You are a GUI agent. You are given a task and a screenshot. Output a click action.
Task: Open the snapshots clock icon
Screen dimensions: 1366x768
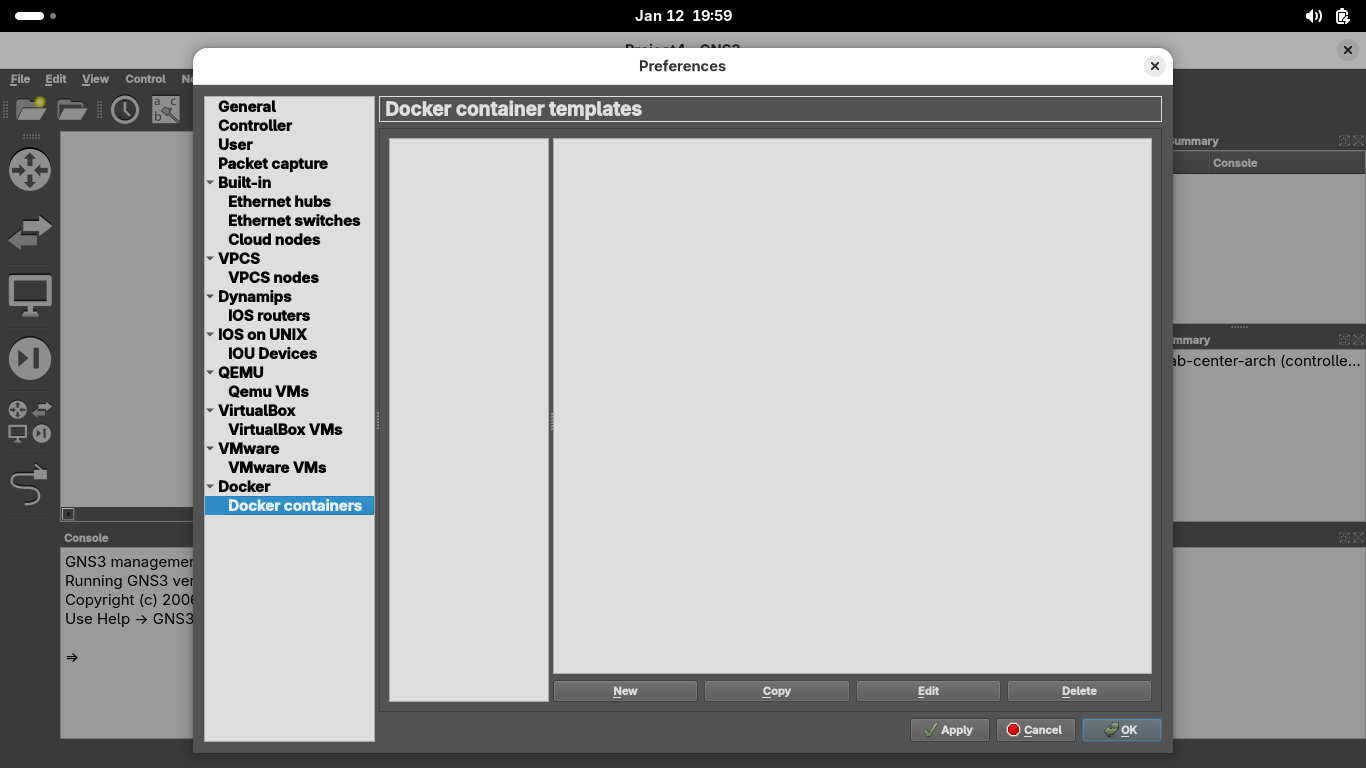pos(125,109)
